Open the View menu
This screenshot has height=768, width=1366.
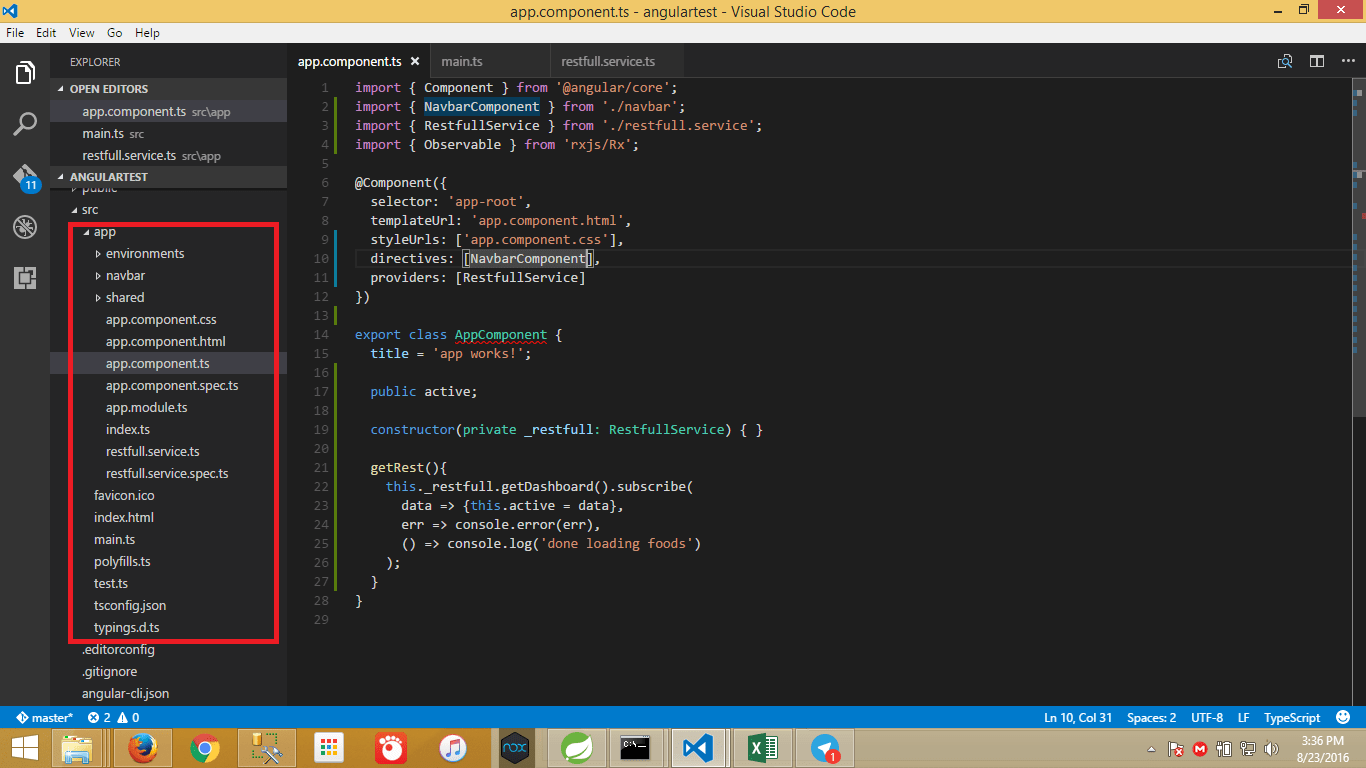tap(81, 32)
